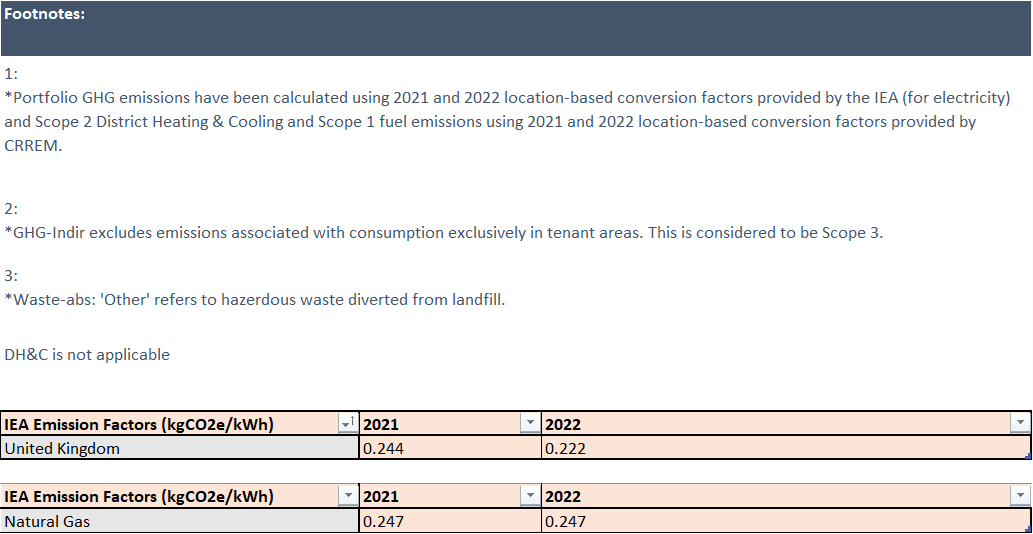
Task: Open the 2021 filter arrow in United Kingdom table
Action: point(530,424)
